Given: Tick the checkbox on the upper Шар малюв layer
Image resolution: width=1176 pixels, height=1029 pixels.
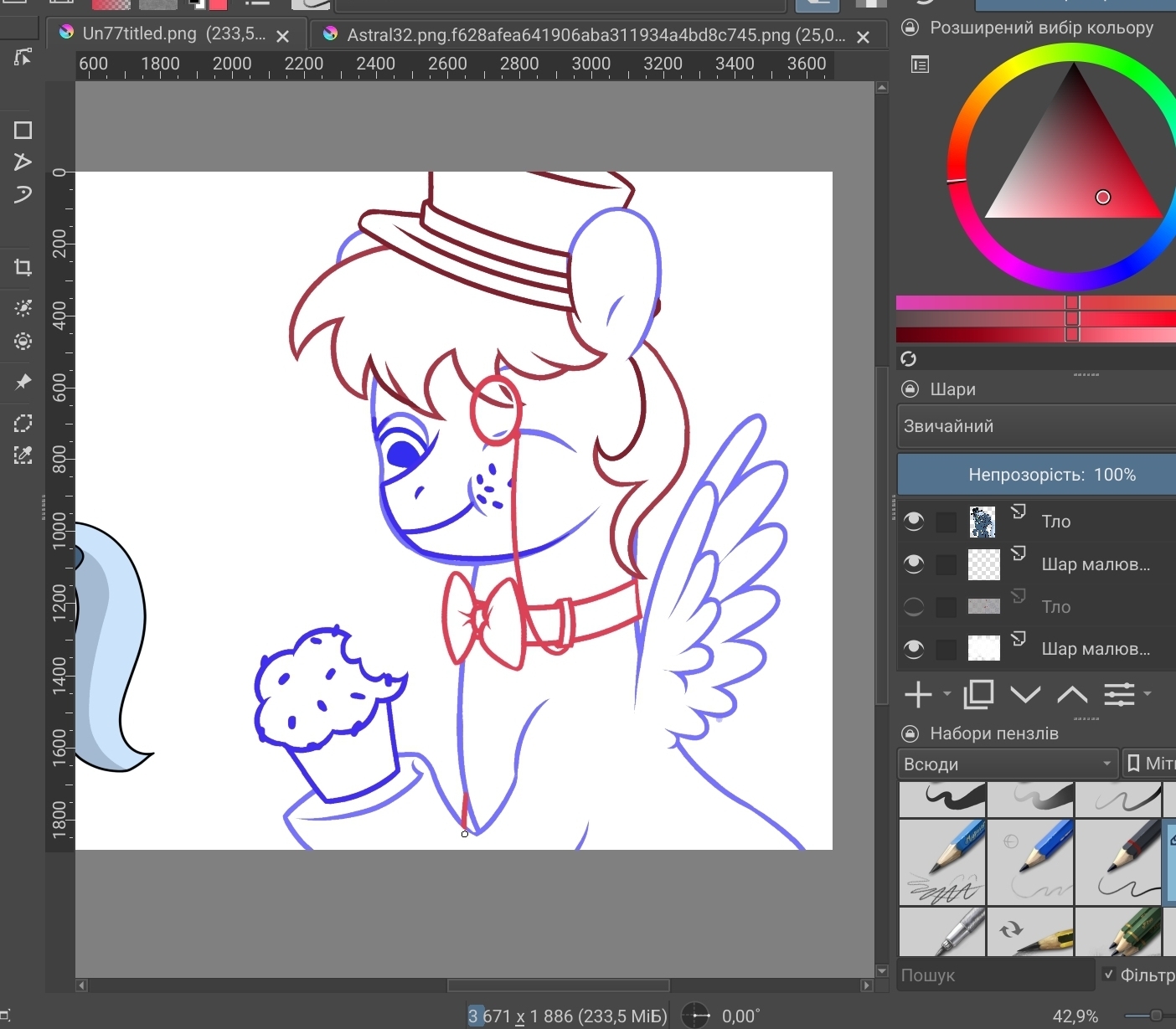Looking at the screenshot, I should tap(946, 564).
